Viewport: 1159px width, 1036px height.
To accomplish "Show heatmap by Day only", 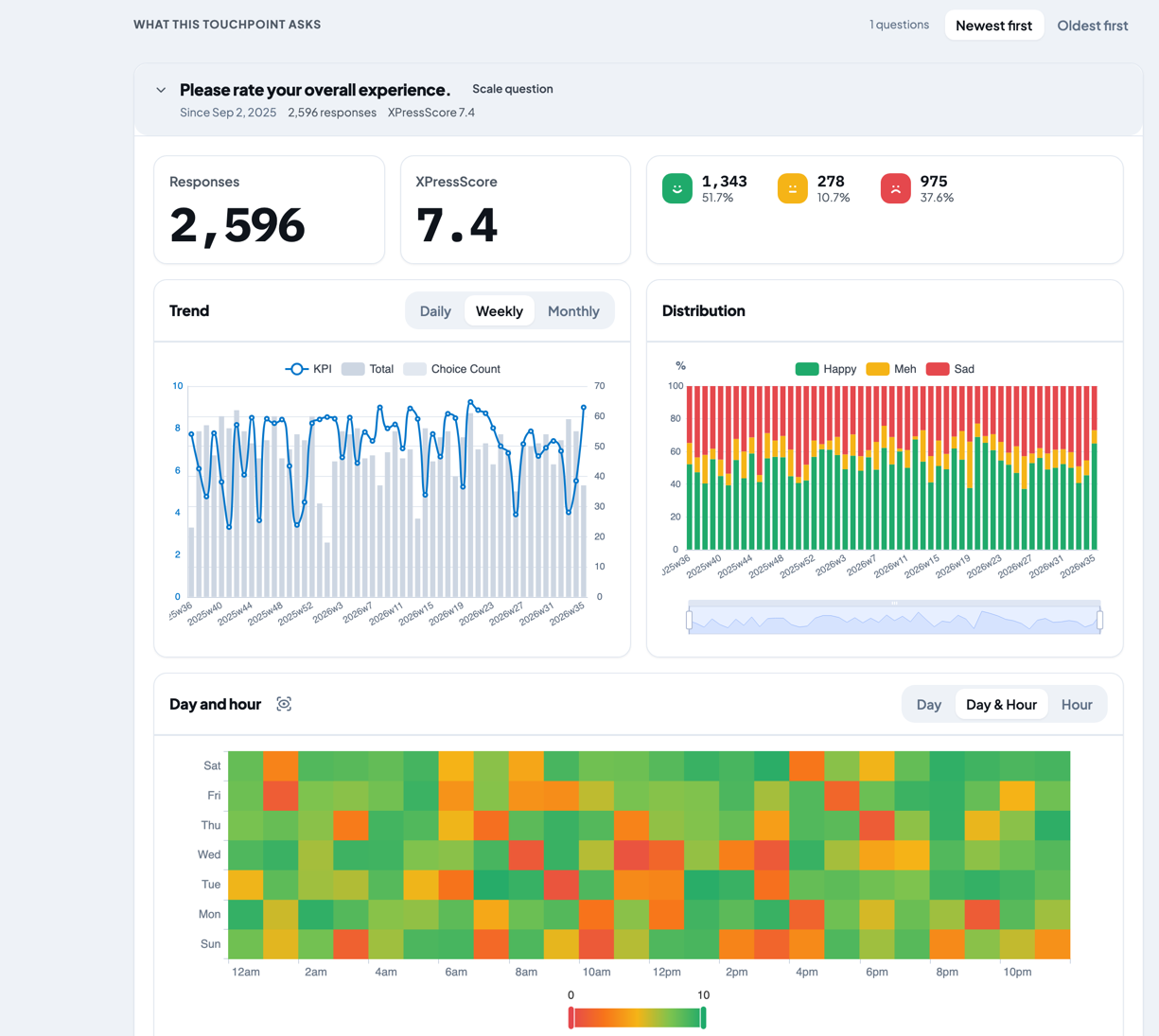I will (x=929, y=705).
